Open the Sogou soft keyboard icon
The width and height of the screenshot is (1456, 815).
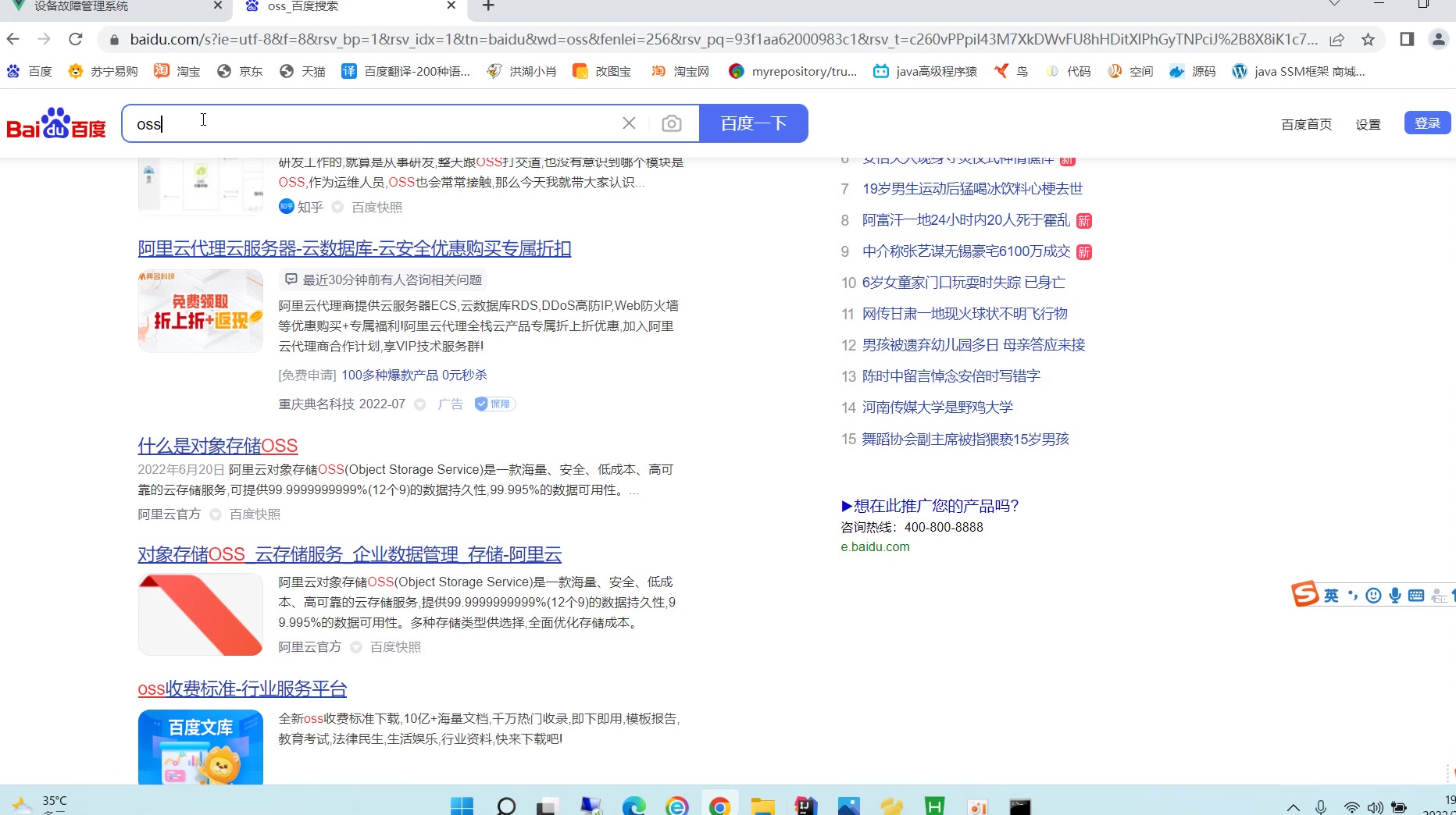pyautogui.click(x=1416, y=596)
